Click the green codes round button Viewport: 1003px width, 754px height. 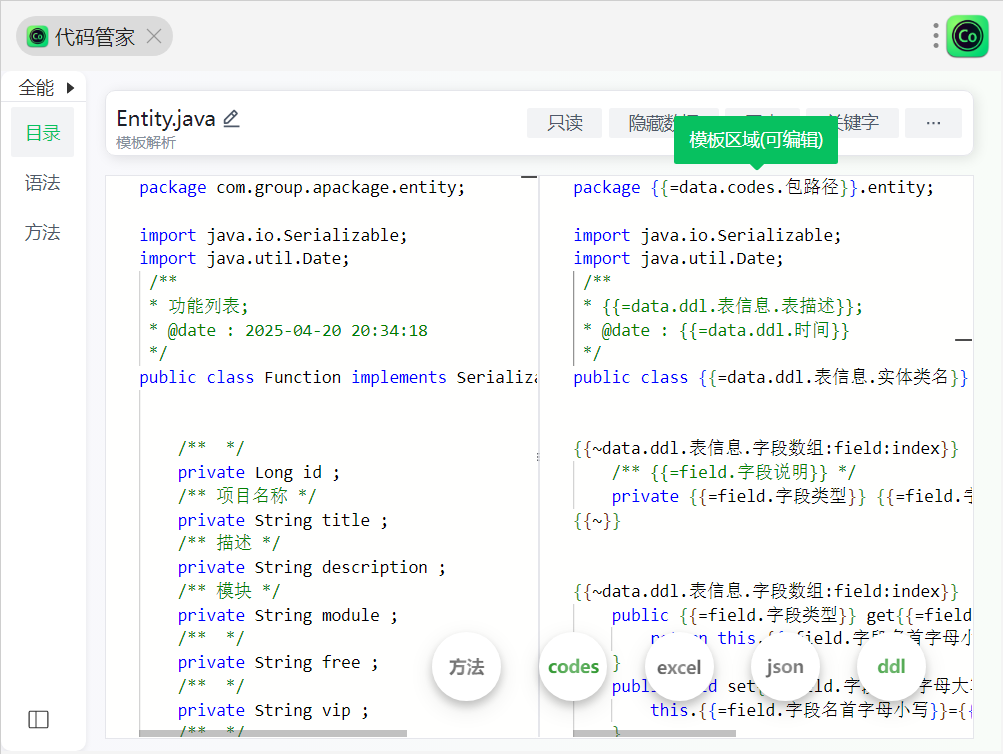573,667
